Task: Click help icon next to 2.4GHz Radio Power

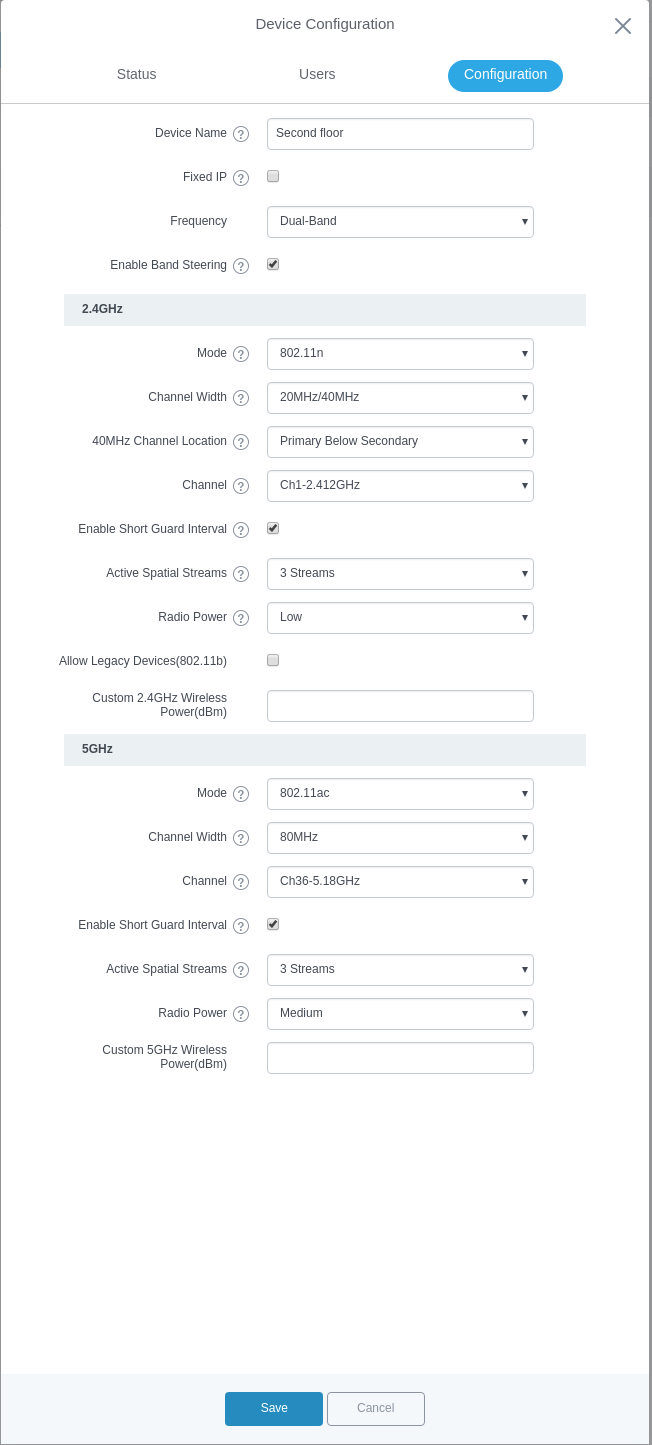Action: (241, 618)
